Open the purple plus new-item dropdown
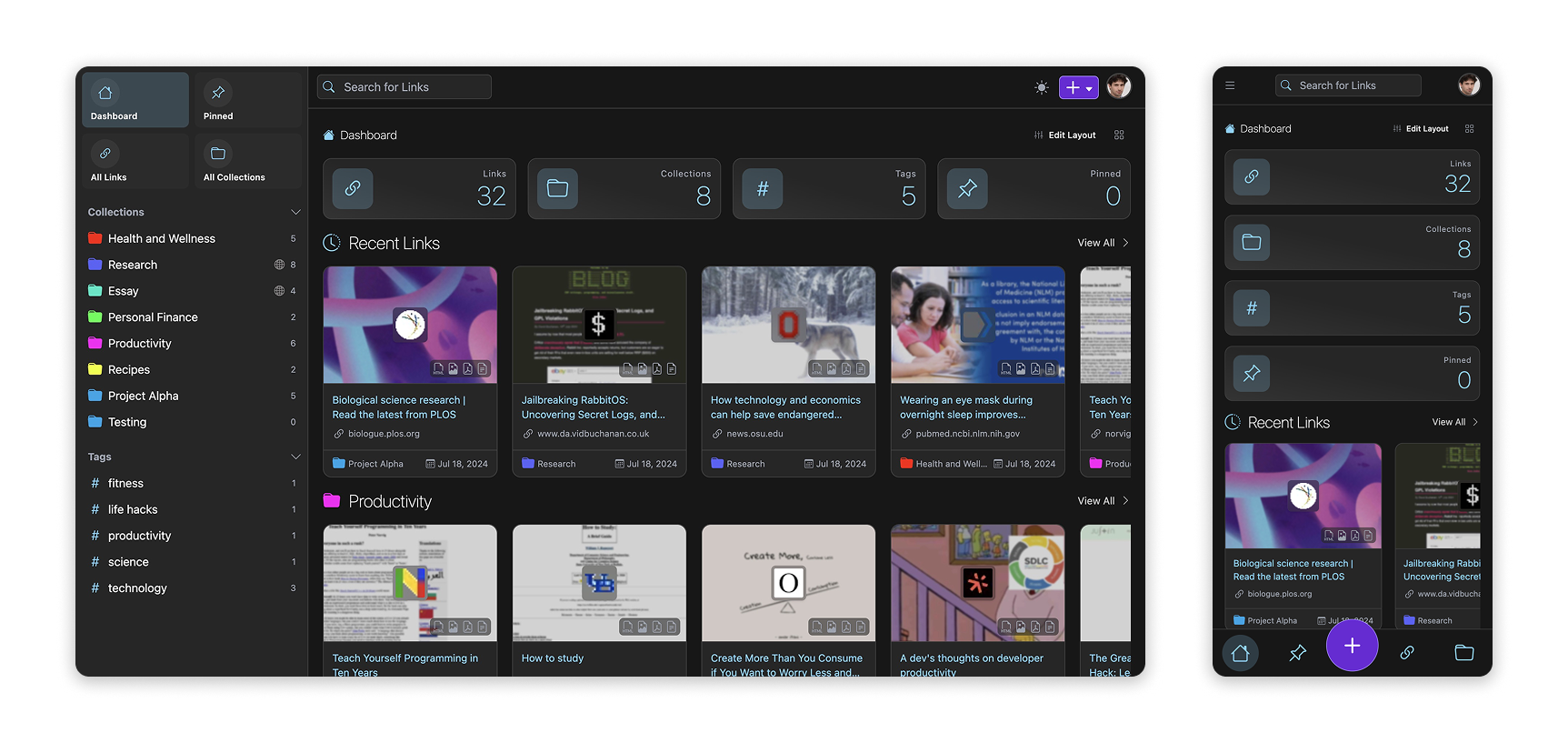Image resolution: width=1568 pixels, height=743 pixels. pyautogui.click(x=1078, y=87)
